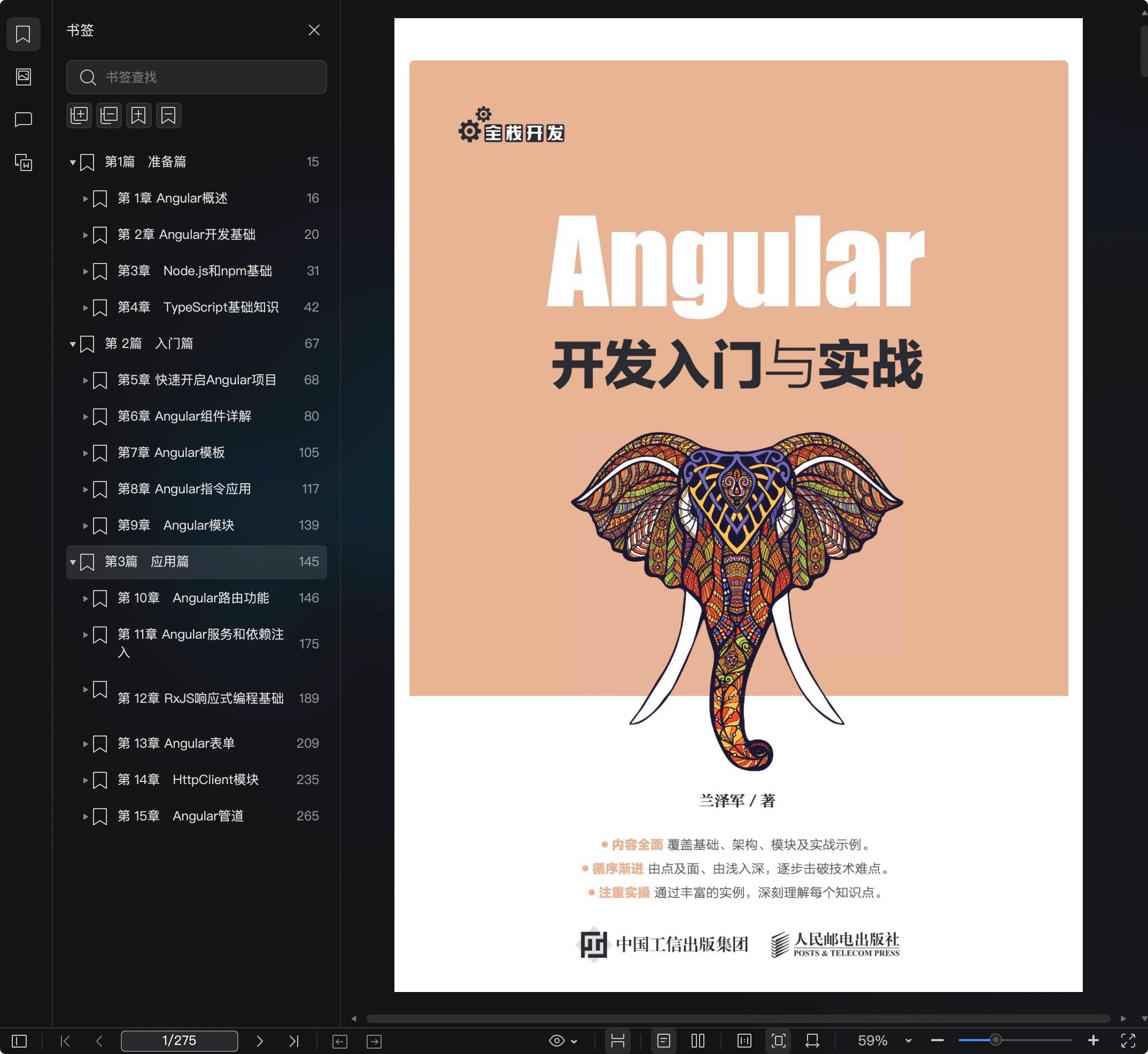The image size is (1148, 1054).
Task: Click the horizontal scrollbar right arrow
Action: tap(1123, 1019)
